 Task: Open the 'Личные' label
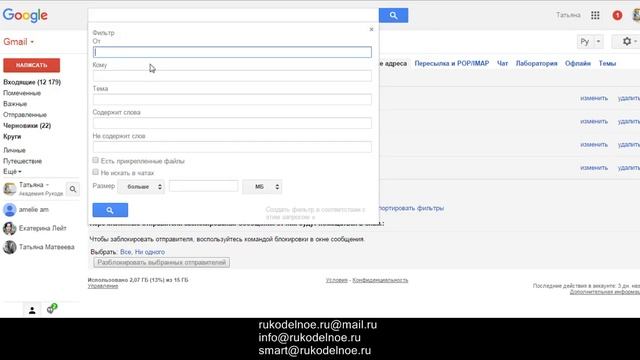pos(14,150)
